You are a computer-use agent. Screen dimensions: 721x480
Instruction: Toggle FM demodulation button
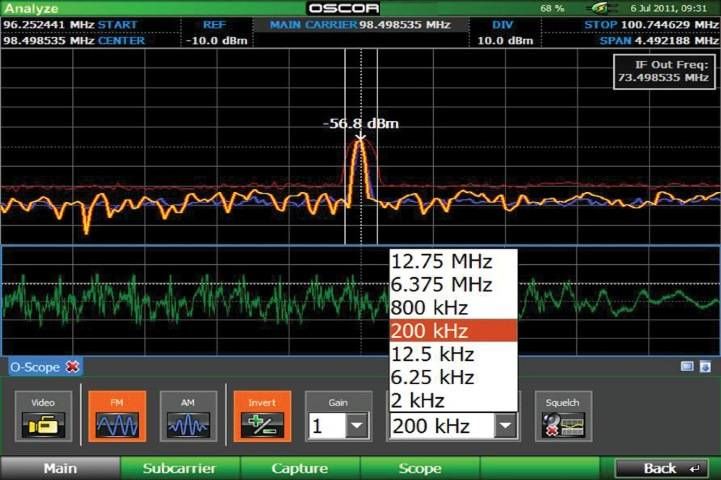(x=117, y=417)
